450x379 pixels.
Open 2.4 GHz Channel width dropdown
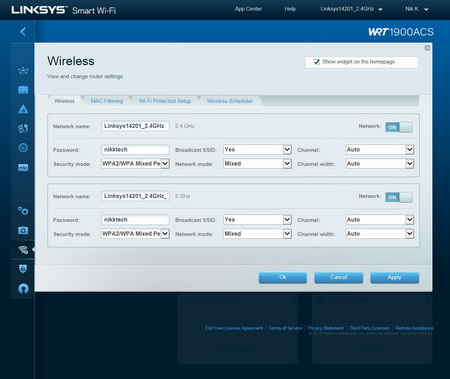point(380,164)
